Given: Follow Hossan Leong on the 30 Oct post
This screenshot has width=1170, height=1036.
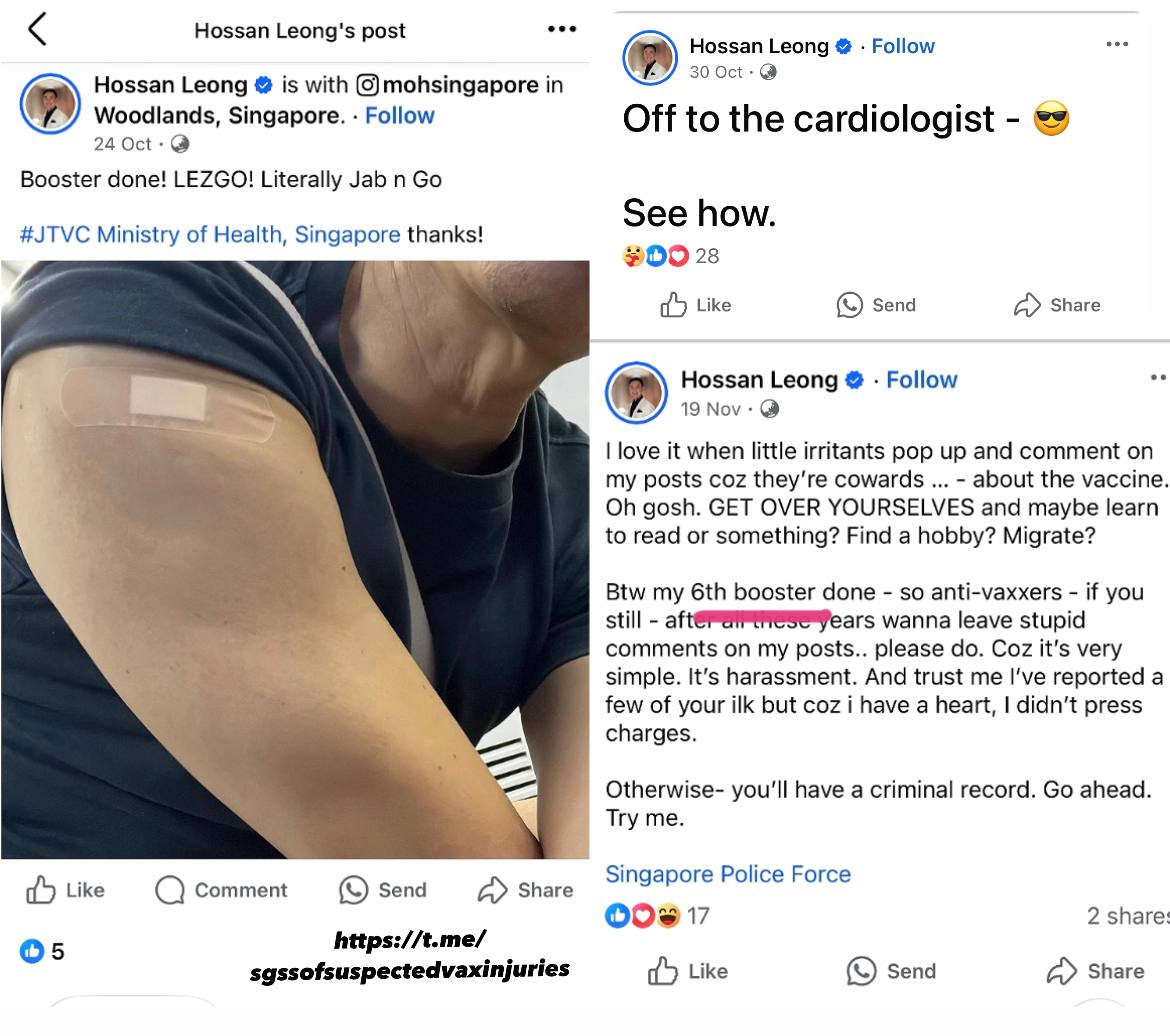Looking at the screenshot, I should [903, 46].
